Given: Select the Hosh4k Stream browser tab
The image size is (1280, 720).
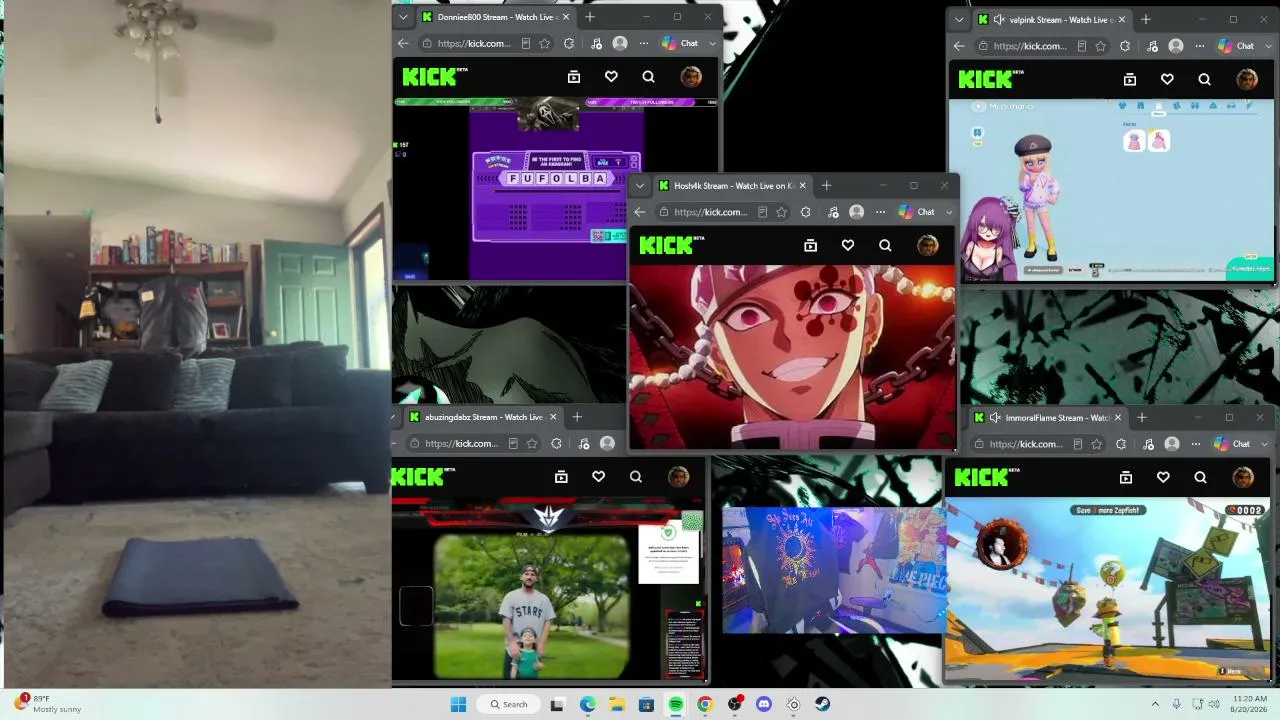Looking at the screenshot, I should click(733, 185).
